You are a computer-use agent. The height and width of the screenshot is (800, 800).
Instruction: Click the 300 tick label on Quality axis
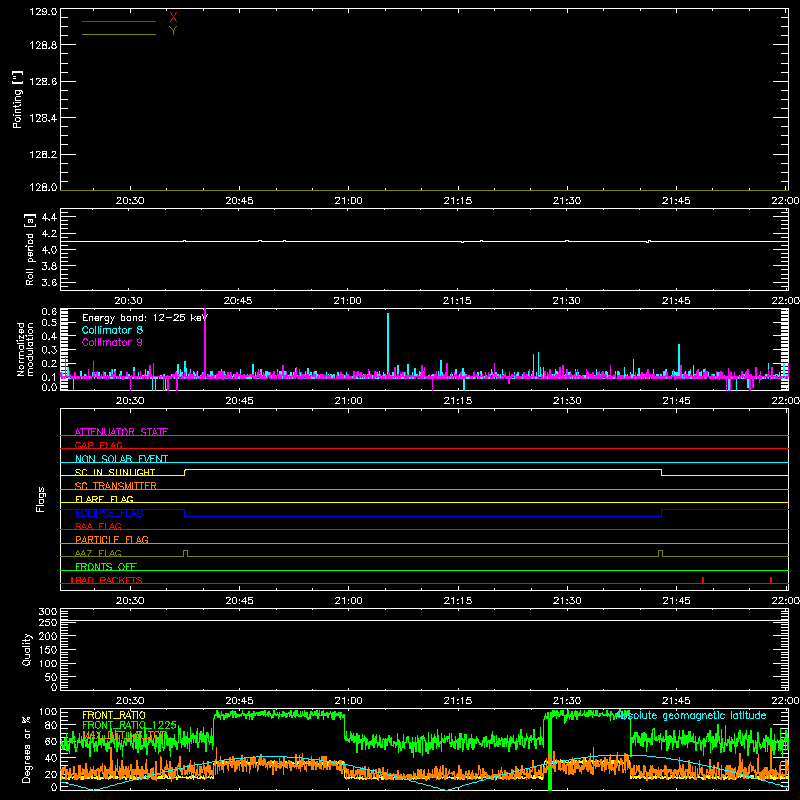point(48,612)
